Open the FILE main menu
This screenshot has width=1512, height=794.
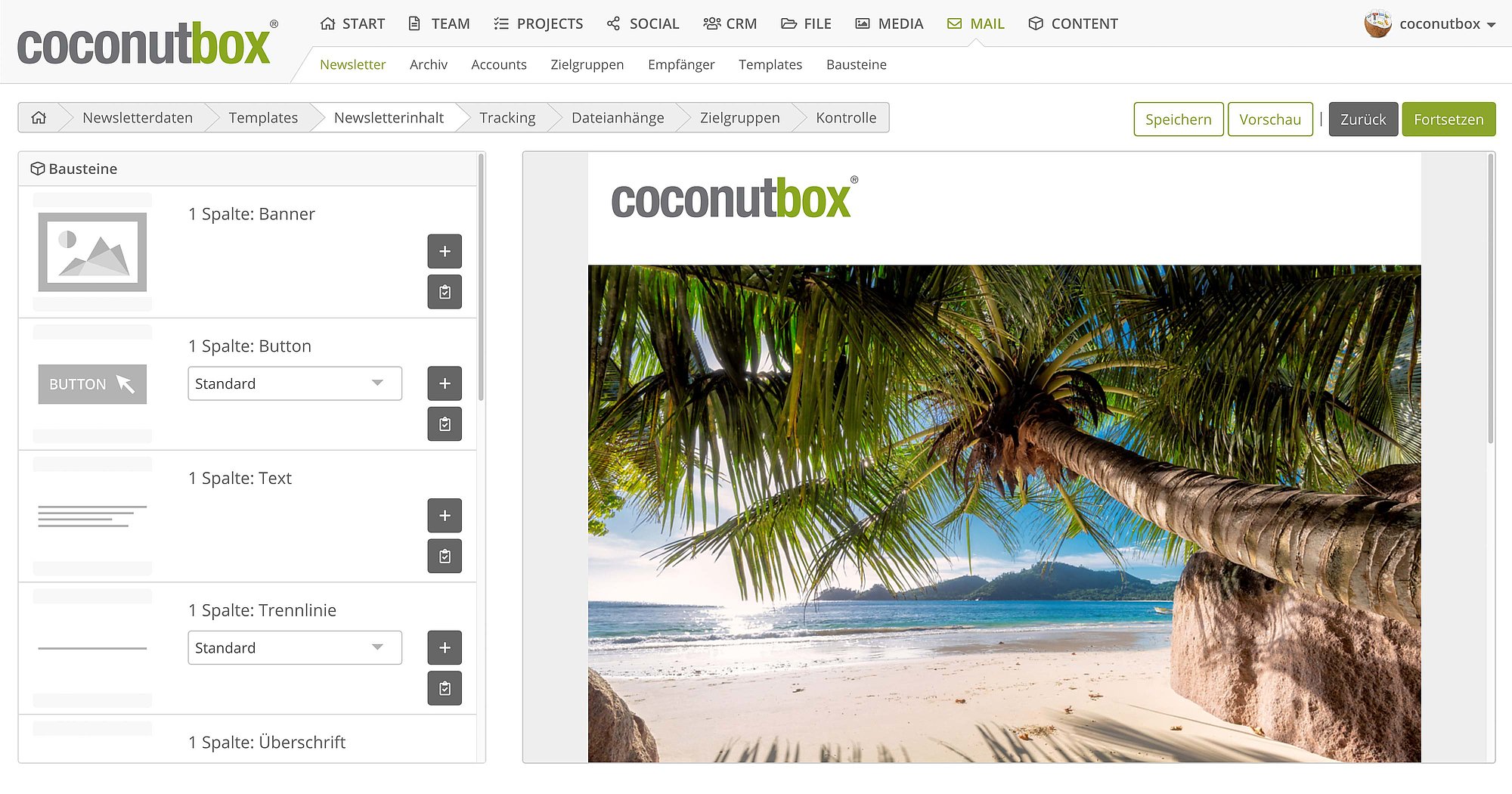click(806, 23)
